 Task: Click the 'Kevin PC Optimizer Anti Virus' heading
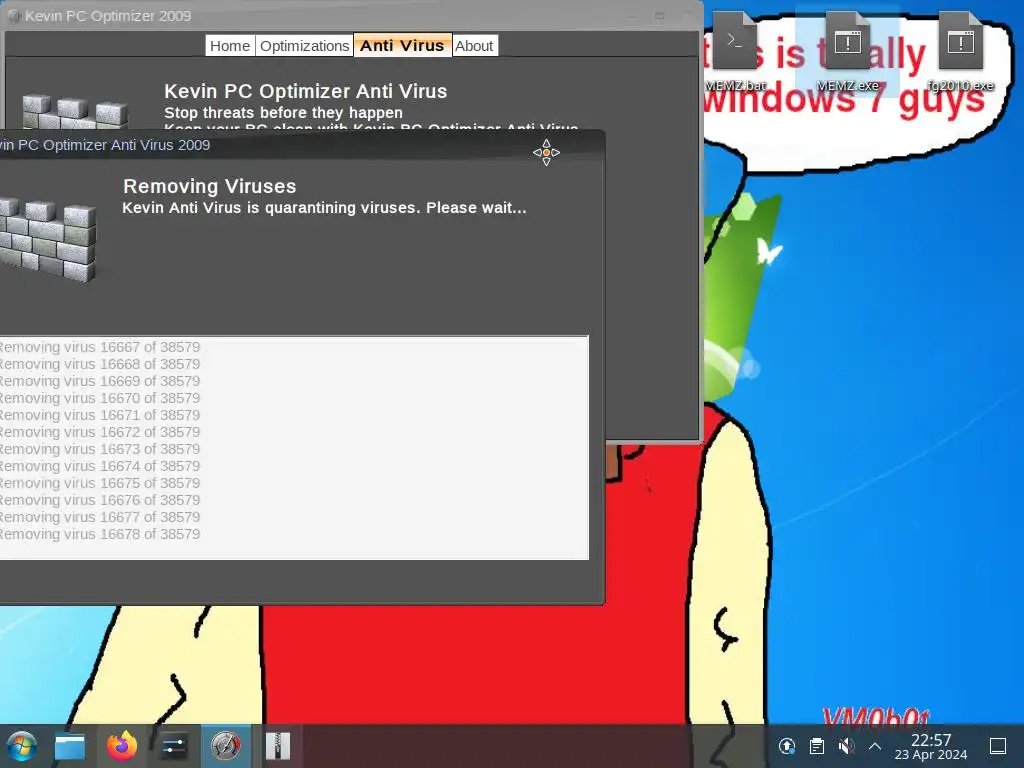(x=306, y=91)
